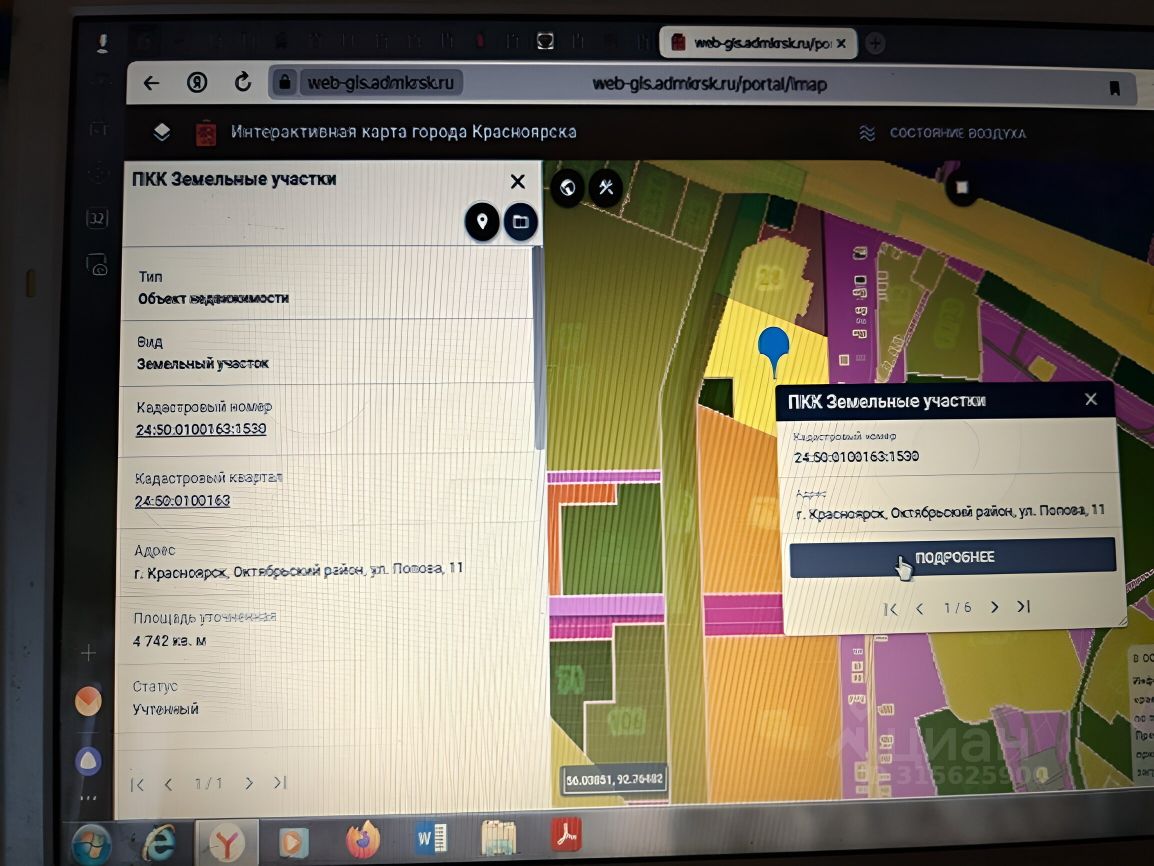Click the browser address bar URL
This screenshot has width=1154, height=866.
click(x=709, y=85)
